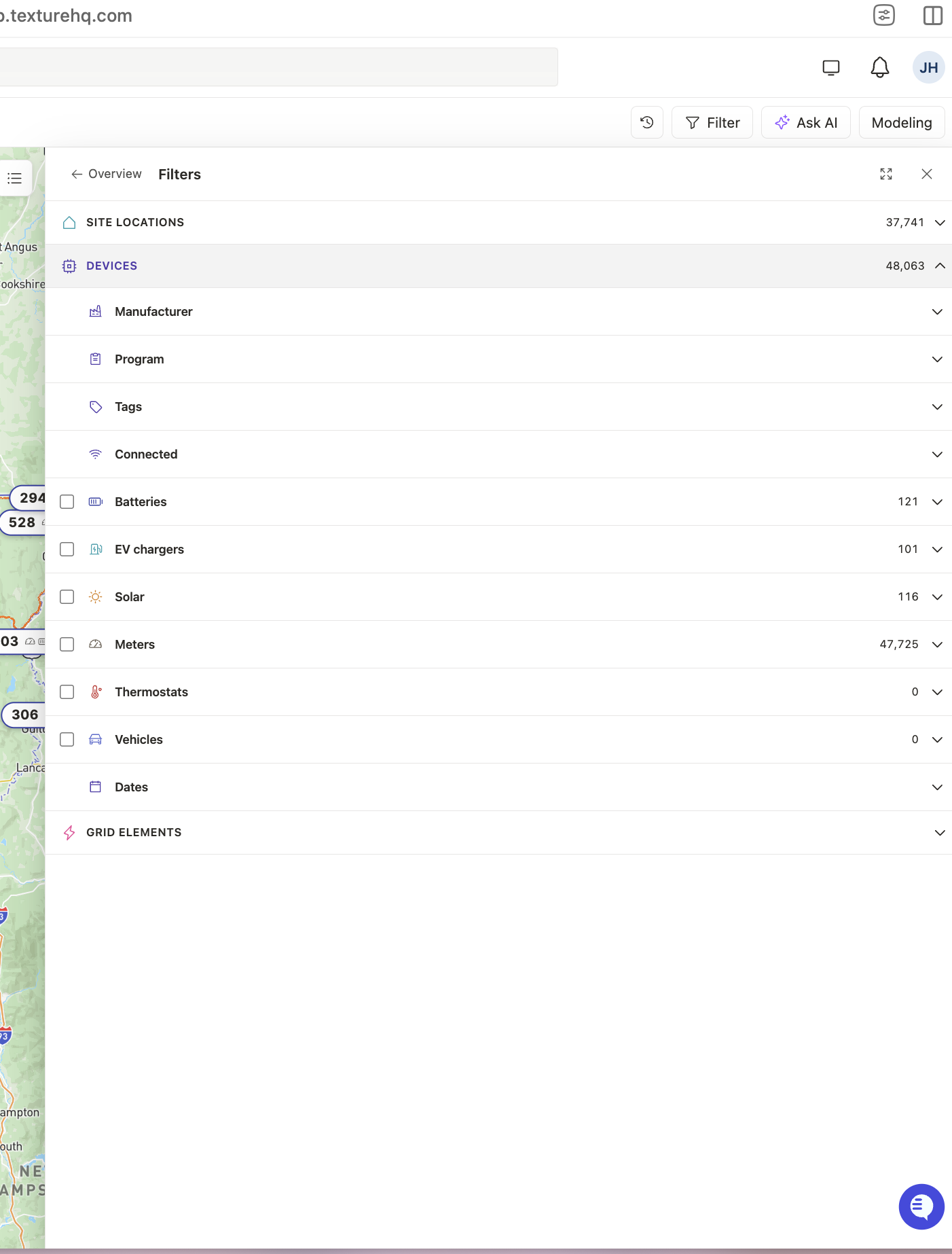The width and height of the screenshot is (952, 1254).
Task: Expand the Manufacturer filter chevron
Action: (x=937, y=311)
